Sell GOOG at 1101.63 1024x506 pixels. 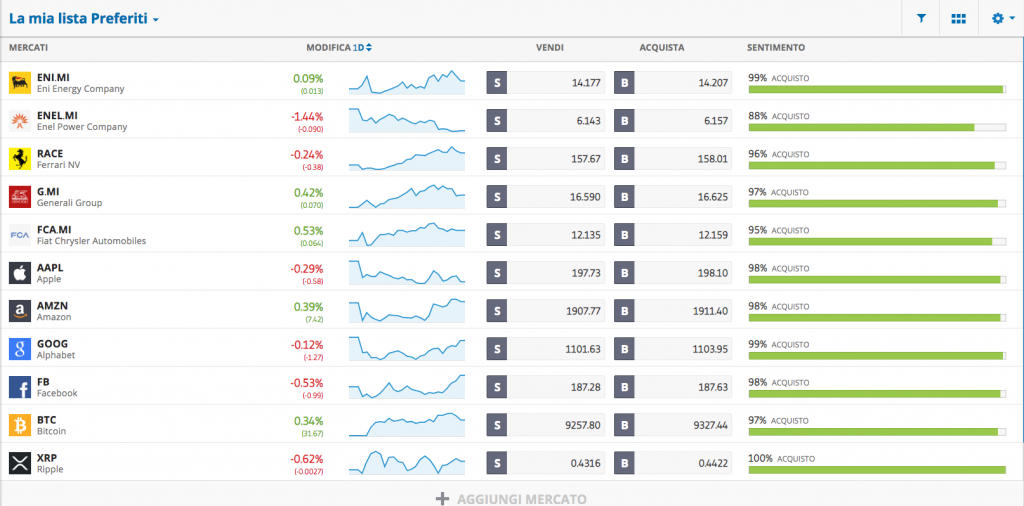pos(545,349)
